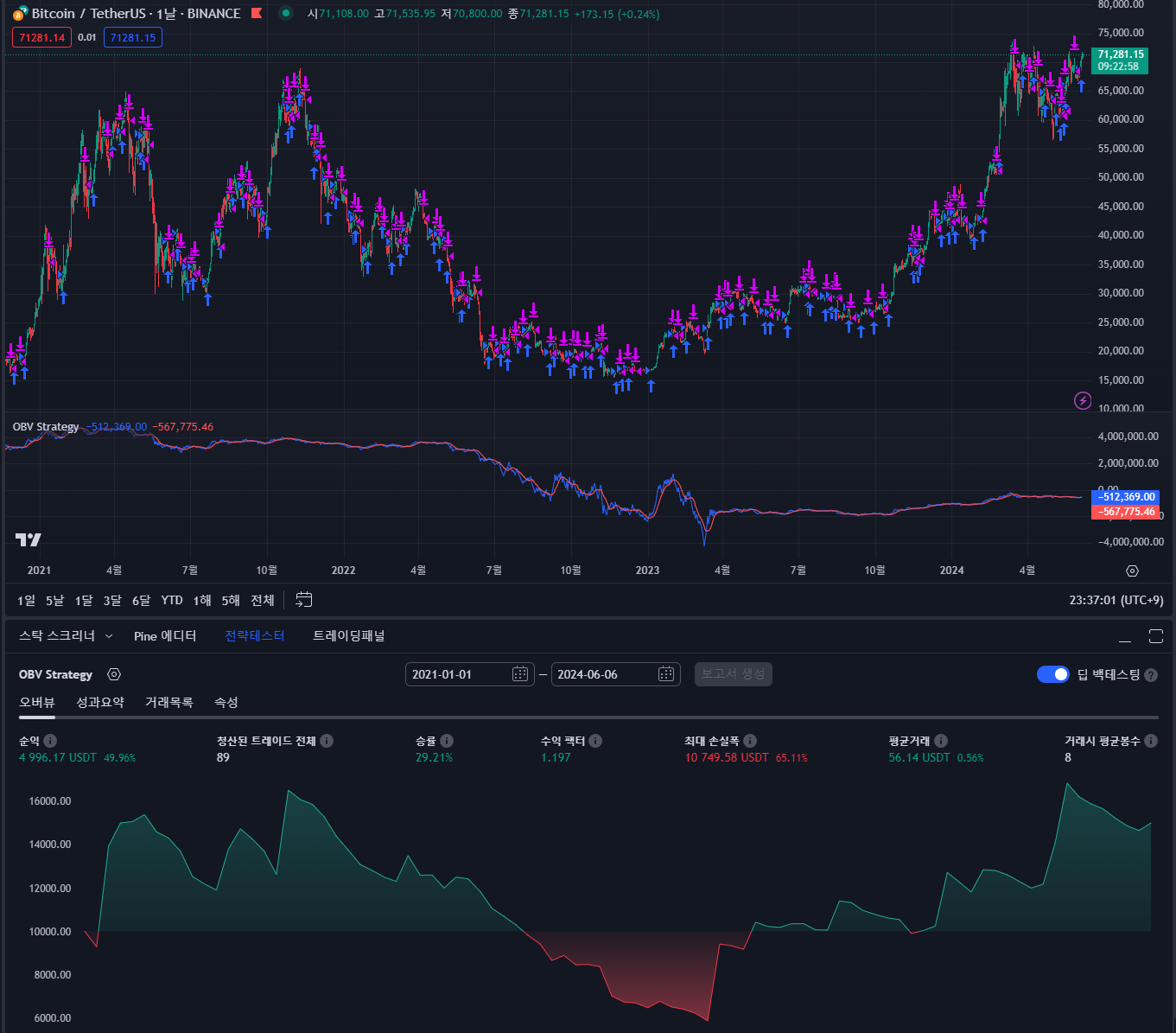This screenshot has height=1033, width=1176.
Task: Click the info icon next to 거래시 평균봉수
Action: (x=1151, y=741)
